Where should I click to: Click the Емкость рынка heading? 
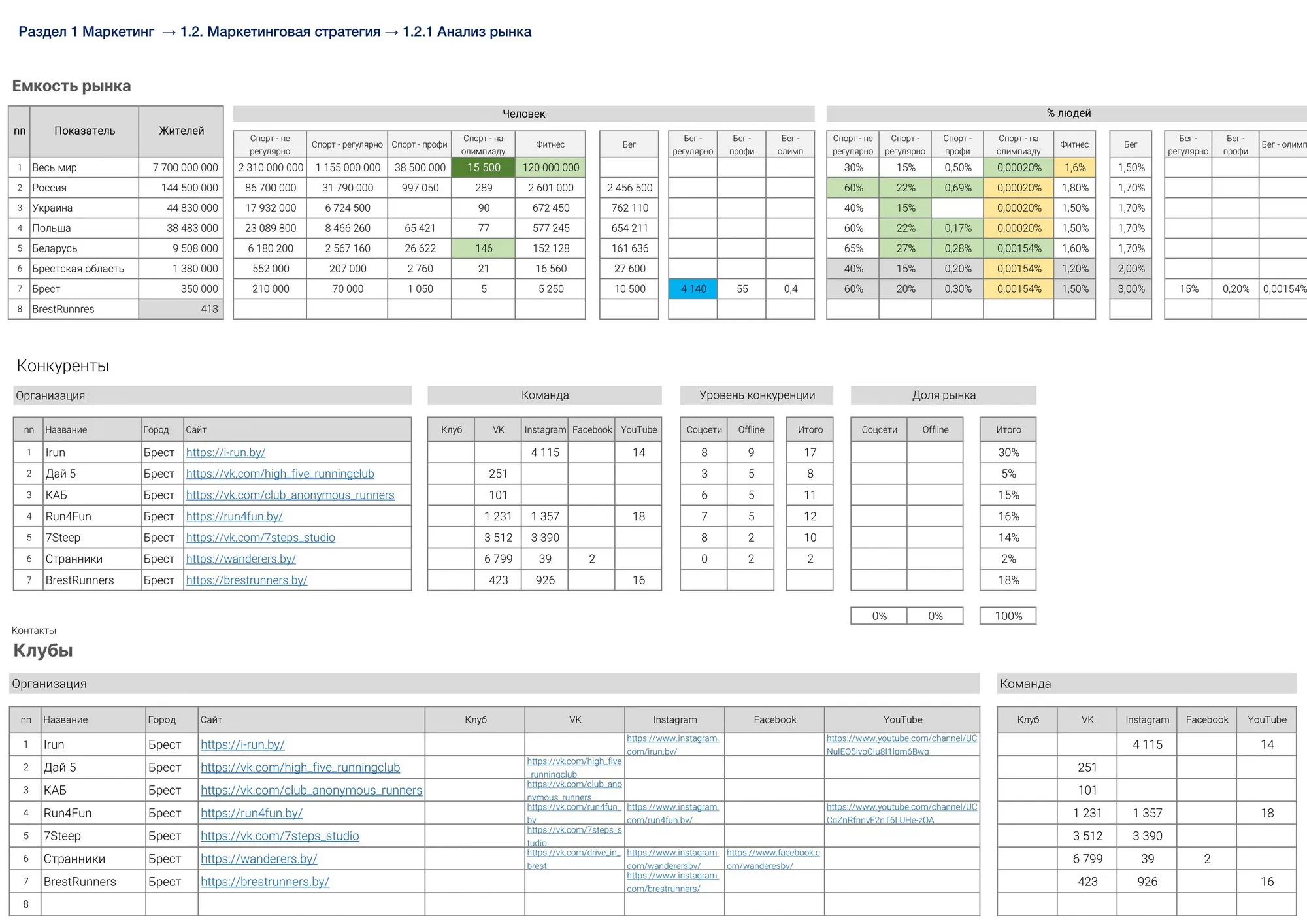tap(71, 86)
